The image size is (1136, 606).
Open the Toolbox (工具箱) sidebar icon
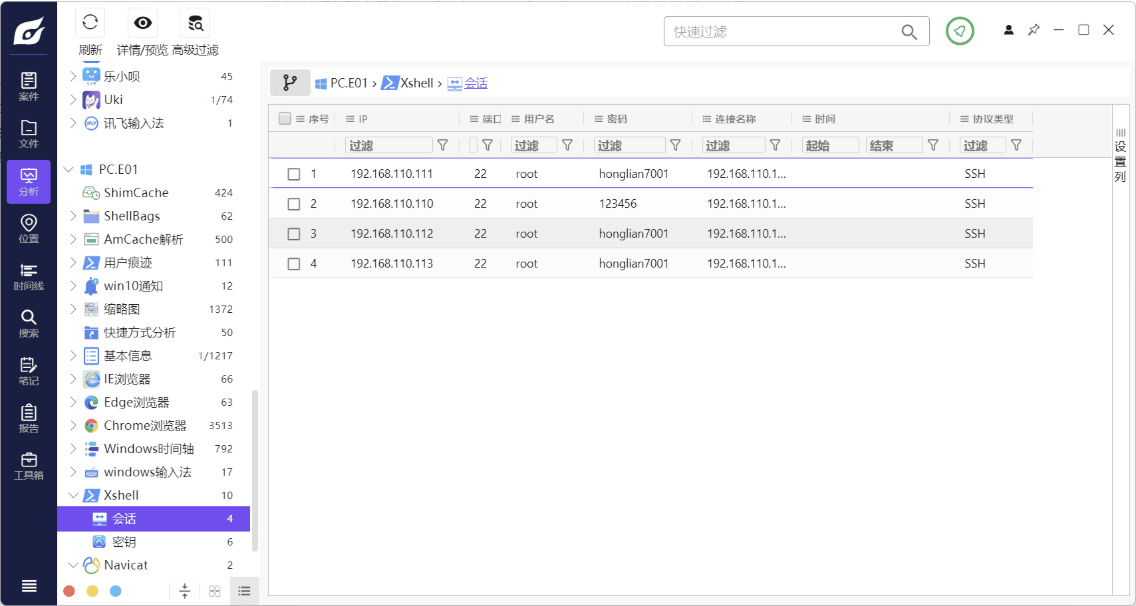(x=29, y=466)
